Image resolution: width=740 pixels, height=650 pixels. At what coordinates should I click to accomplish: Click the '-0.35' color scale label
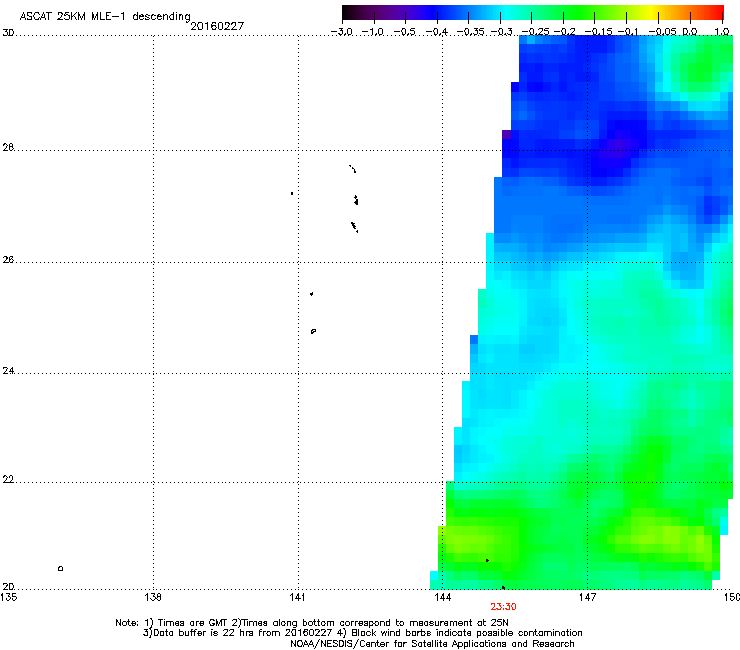pos(471,32)
